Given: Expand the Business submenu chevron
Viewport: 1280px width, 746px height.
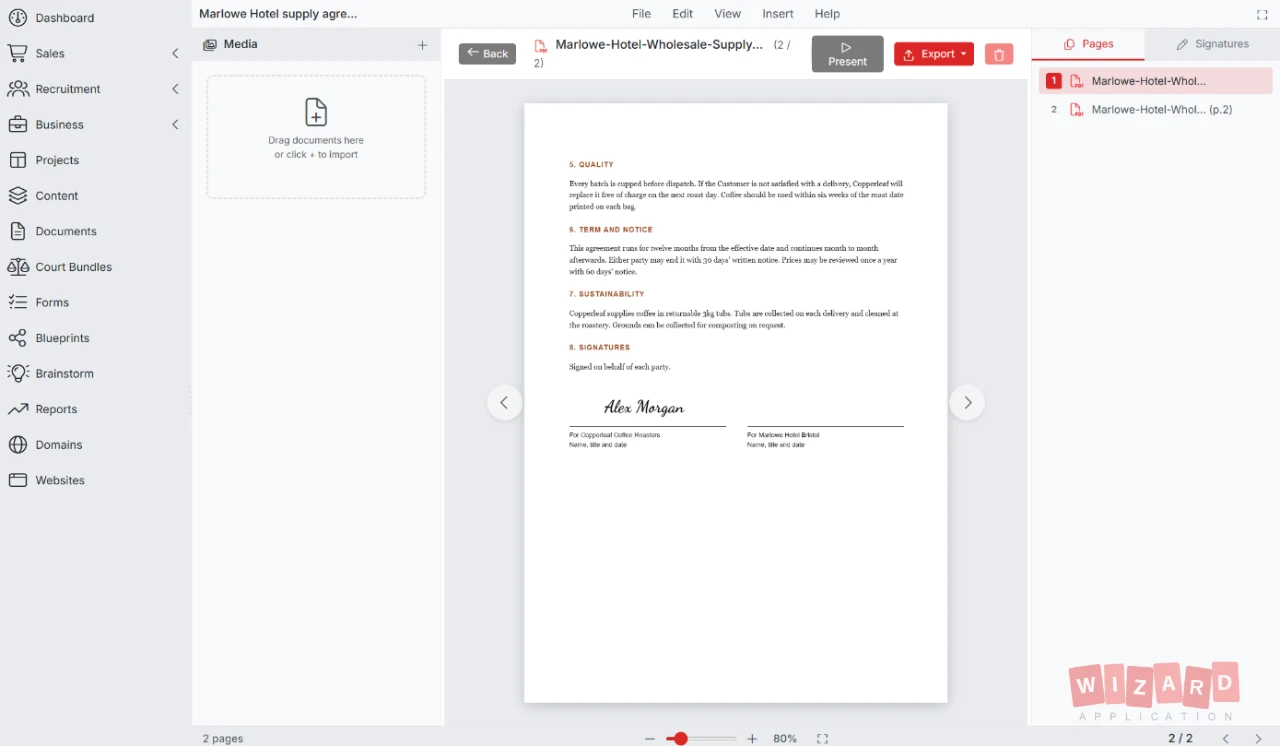Looking at the screenshot, I should pos(175,125).
